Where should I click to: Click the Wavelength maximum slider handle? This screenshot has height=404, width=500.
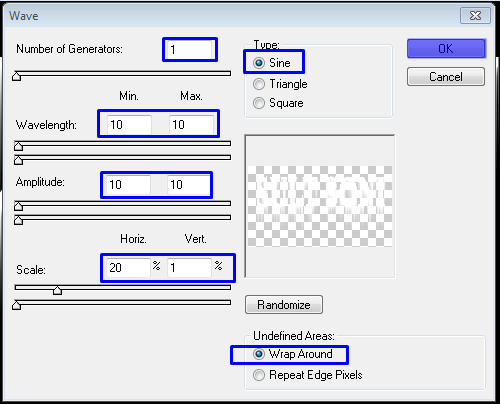pos(19,160)
